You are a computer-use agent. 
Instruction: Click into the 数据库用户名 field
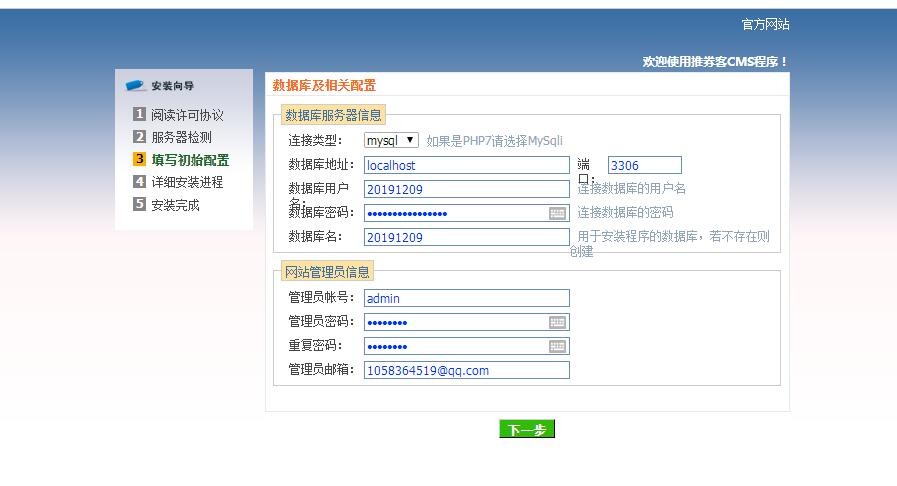click(x=466, y=189)
